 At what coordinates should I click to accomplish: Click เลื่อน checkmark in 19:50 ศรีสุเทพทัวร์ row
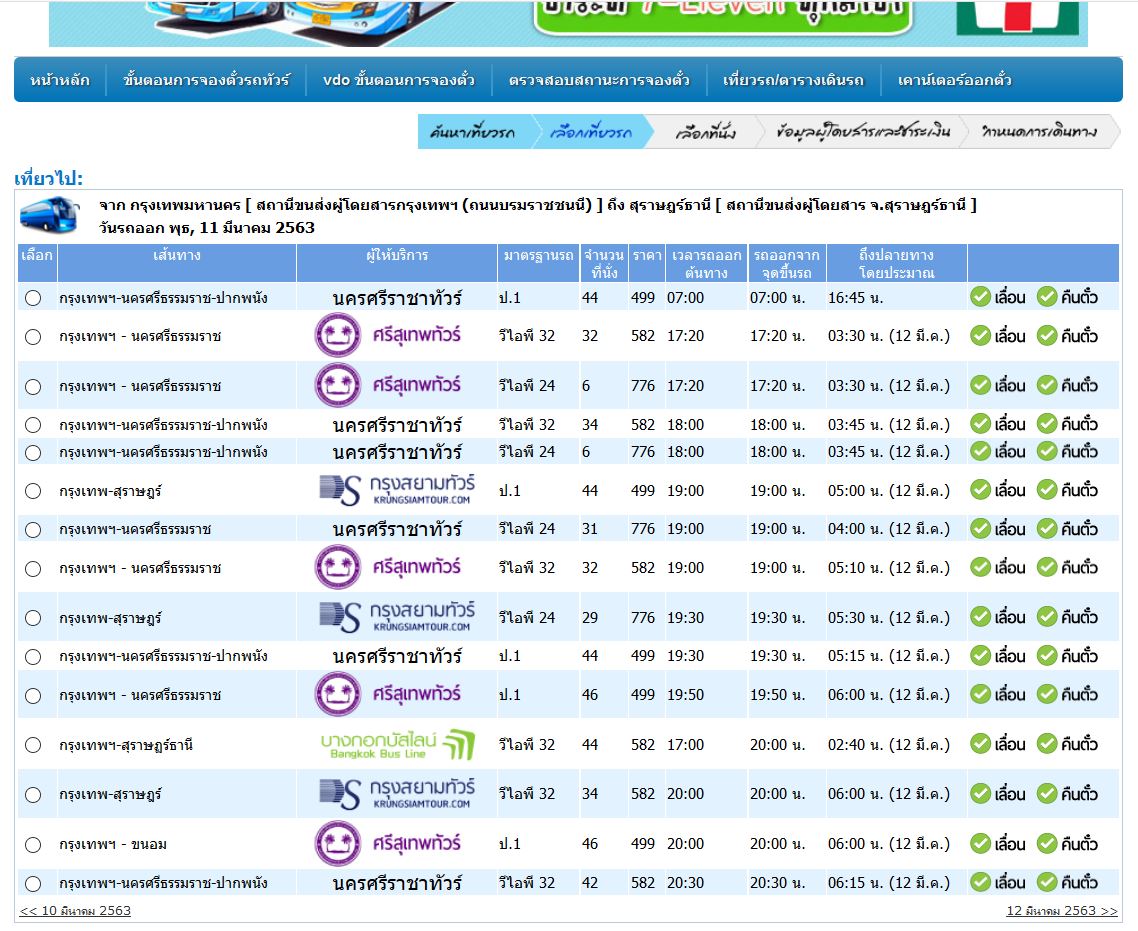click(981, 694)
